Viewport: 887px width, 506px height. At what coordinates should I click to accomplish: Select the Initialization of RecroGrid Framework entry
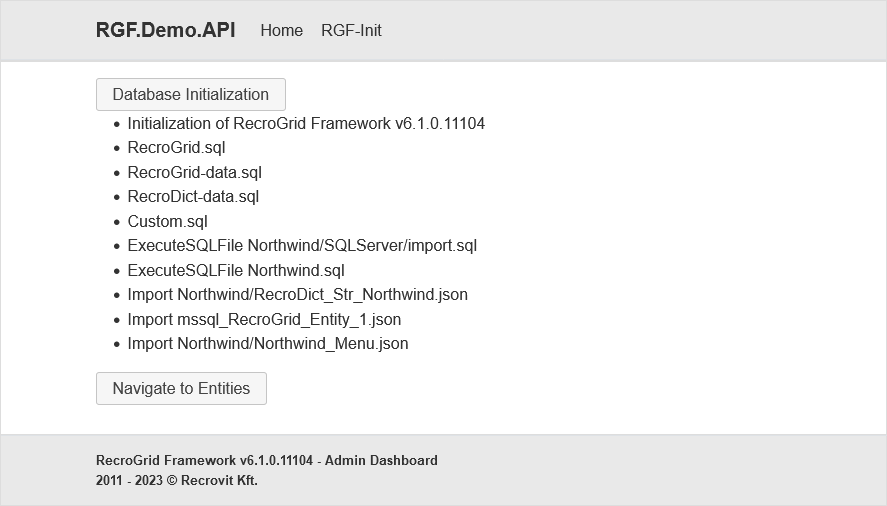(306, 124)
